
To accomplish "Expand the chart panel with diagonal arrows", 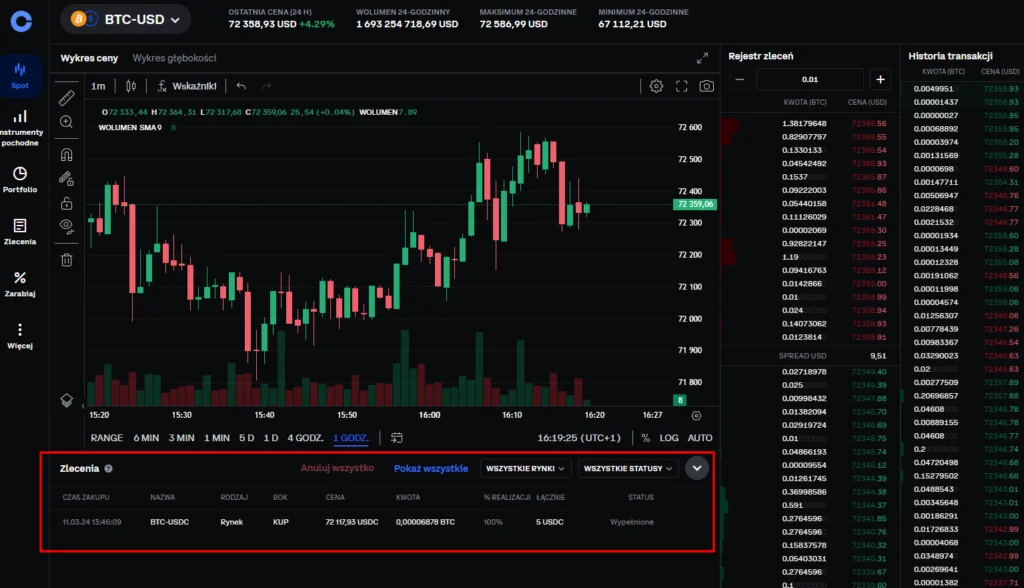I will tap(702, 58).
